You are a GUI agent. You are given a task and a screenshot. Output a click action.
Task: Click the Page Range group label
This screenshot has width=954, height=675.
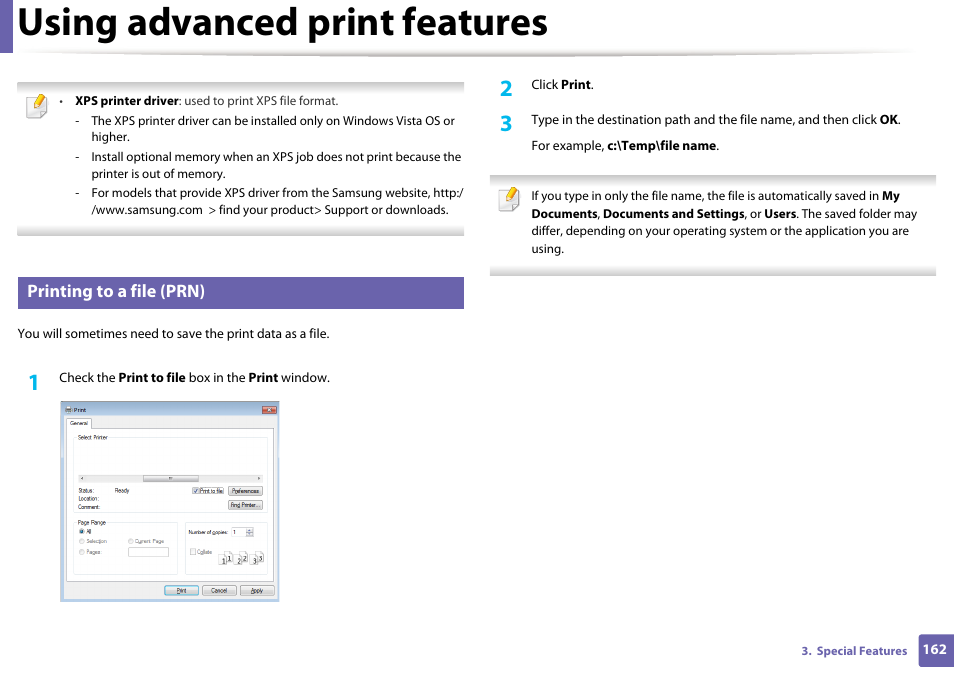92,522
